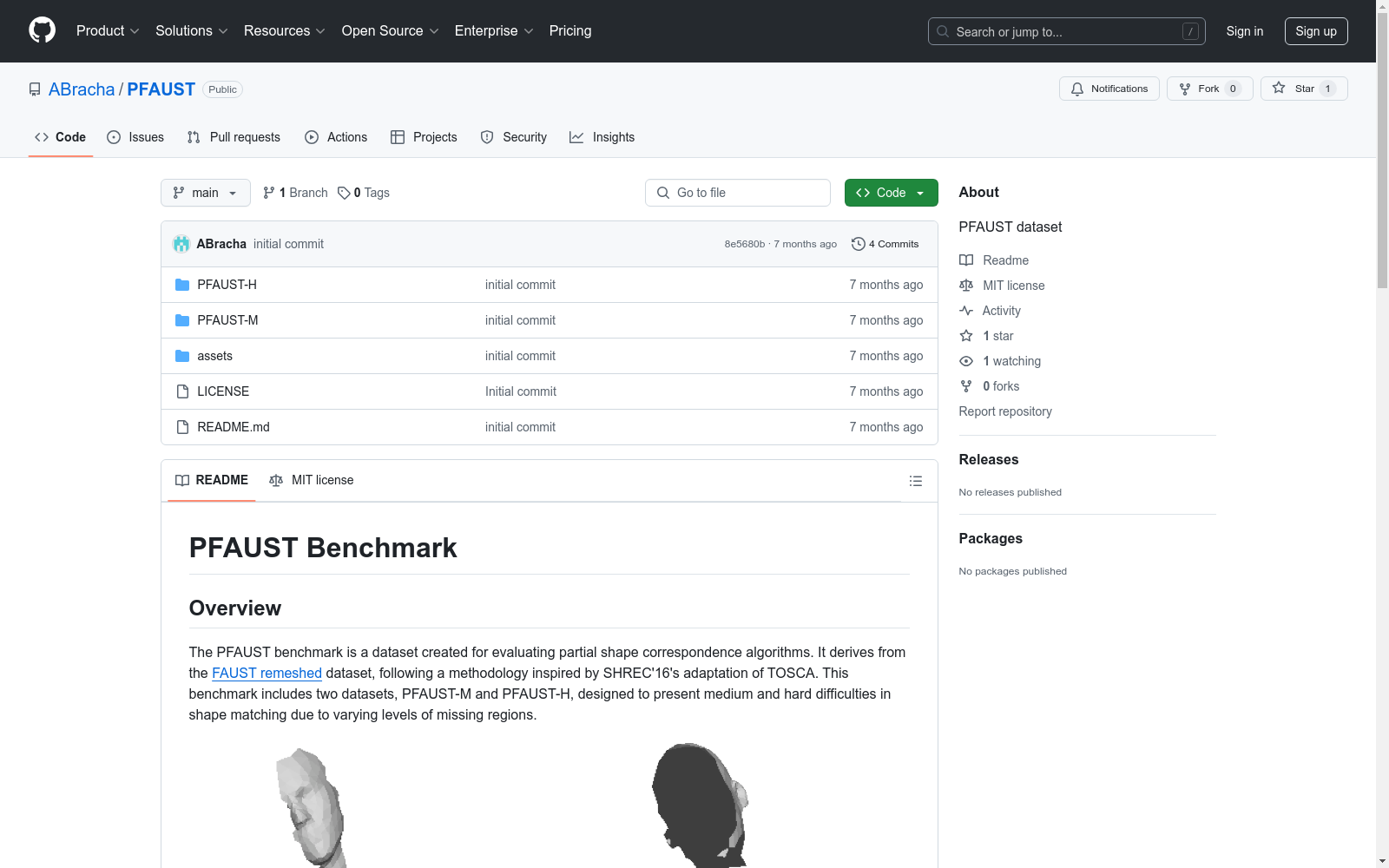The width and height of the screenshot is (1389, 868).
Task: Select the Code repository tab
Action: point(61,137)
